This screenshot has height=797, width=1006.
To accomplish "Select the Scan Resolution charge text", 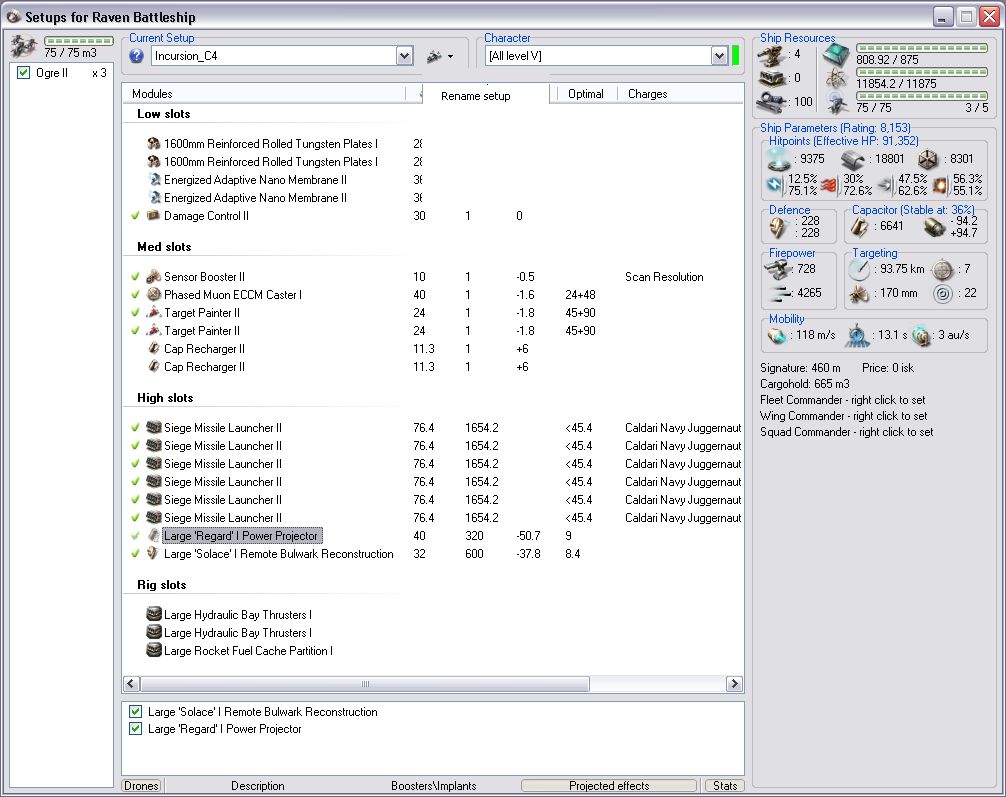I will click(664, 277).
